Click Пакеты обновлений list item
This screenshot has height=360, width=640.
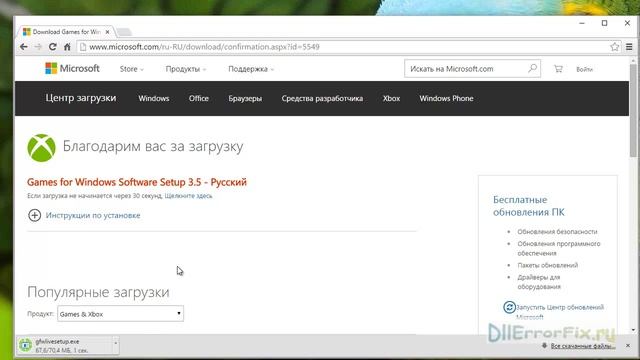click(x=547, y=265)
